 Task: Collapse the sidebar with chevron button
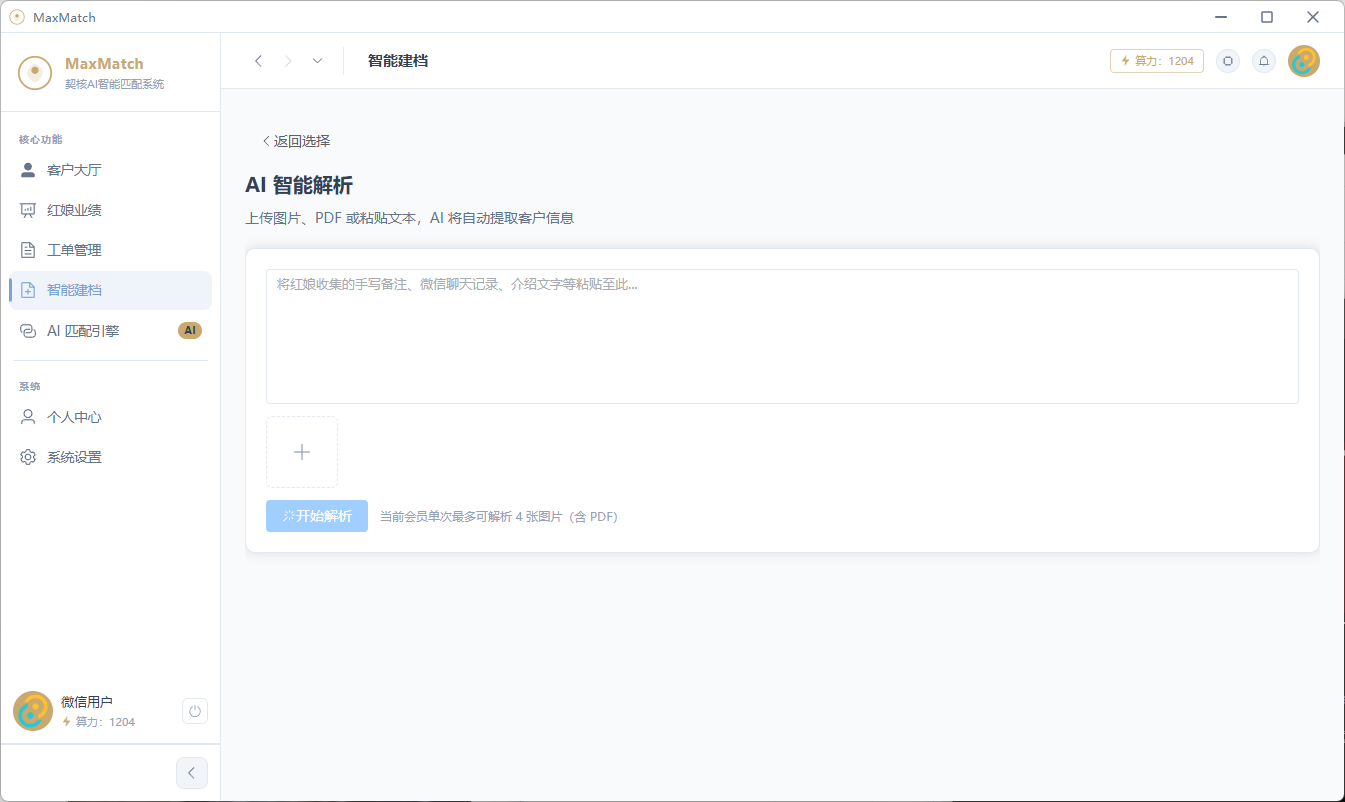point(192,773)
